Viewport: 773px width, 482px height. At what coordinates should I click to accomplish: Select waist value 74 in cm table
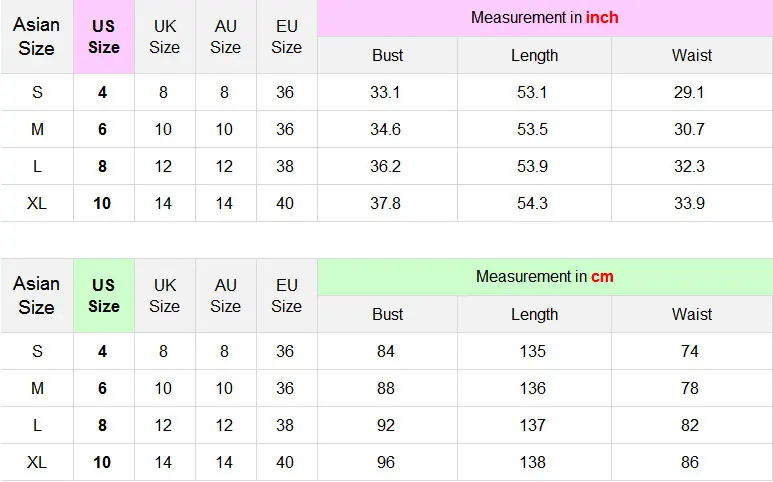(x=690, y=351)
